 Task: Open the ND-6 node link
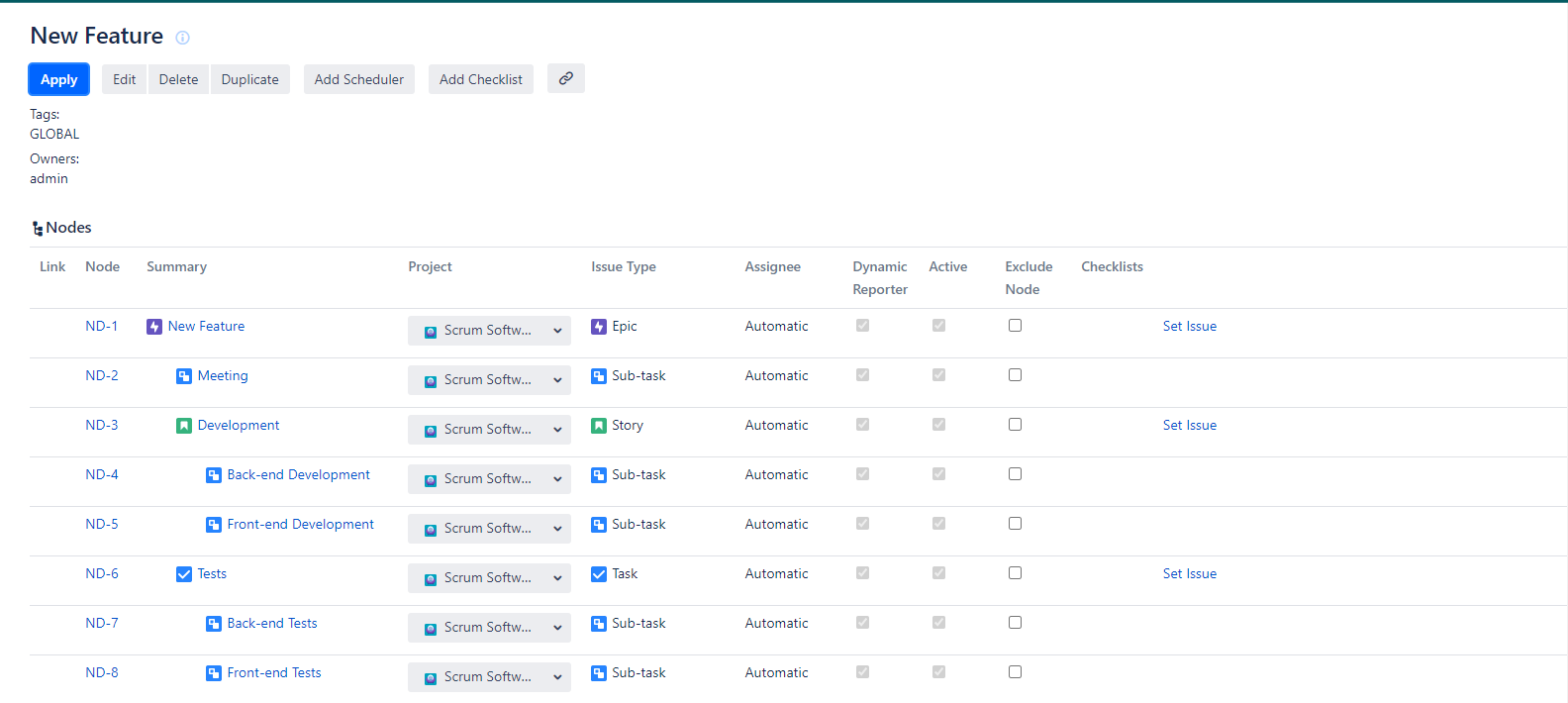(102, 574)
